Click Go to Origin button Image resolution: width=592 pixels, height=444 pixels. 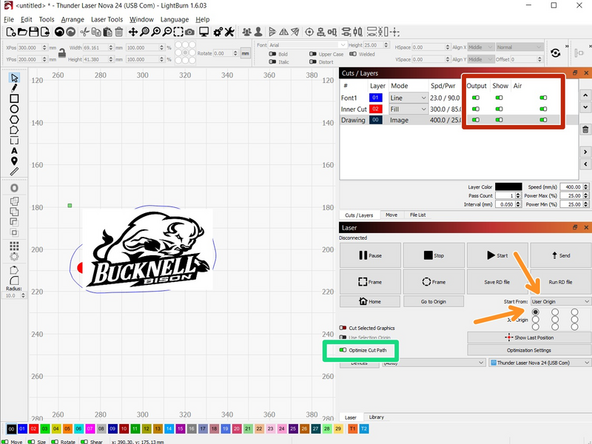pyautogui.click(x=433, y=301)
